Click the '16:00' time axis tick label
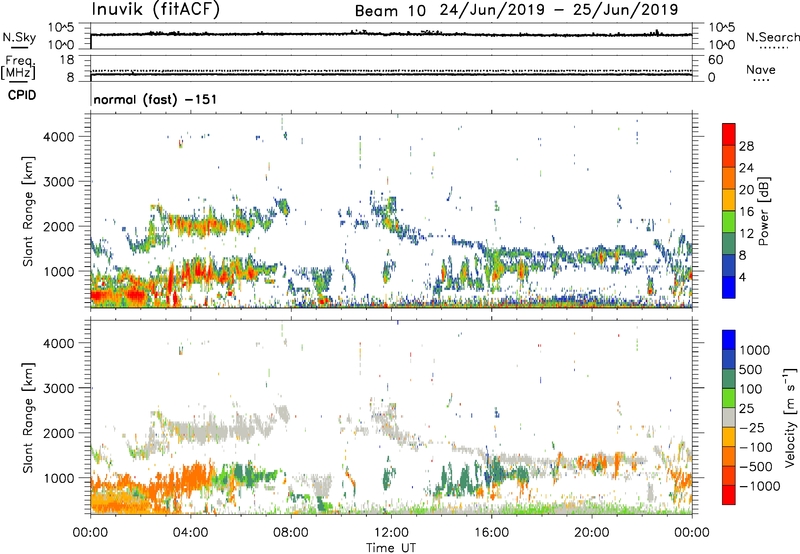Image resolution: width=800 pixels, height=554 pixels. point(491,533)
